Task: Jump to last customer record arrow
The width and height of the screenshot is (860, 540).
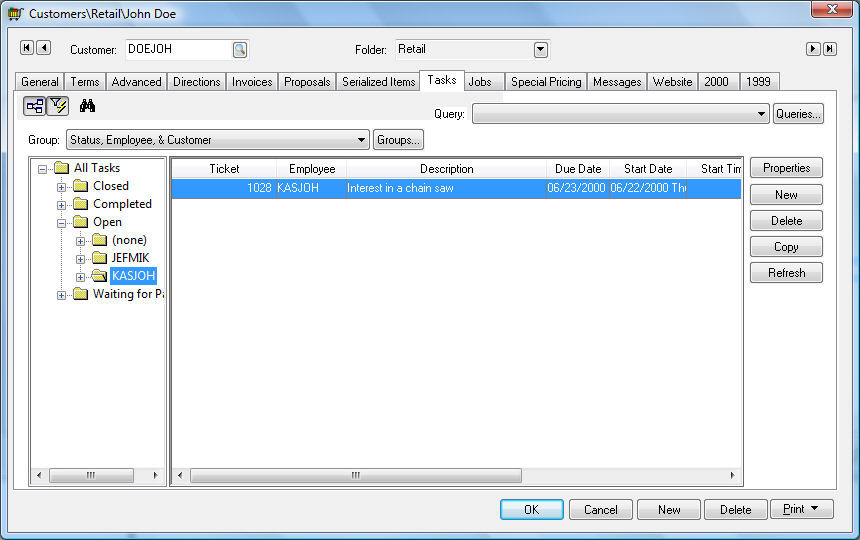Action: (x=830, y=49)
